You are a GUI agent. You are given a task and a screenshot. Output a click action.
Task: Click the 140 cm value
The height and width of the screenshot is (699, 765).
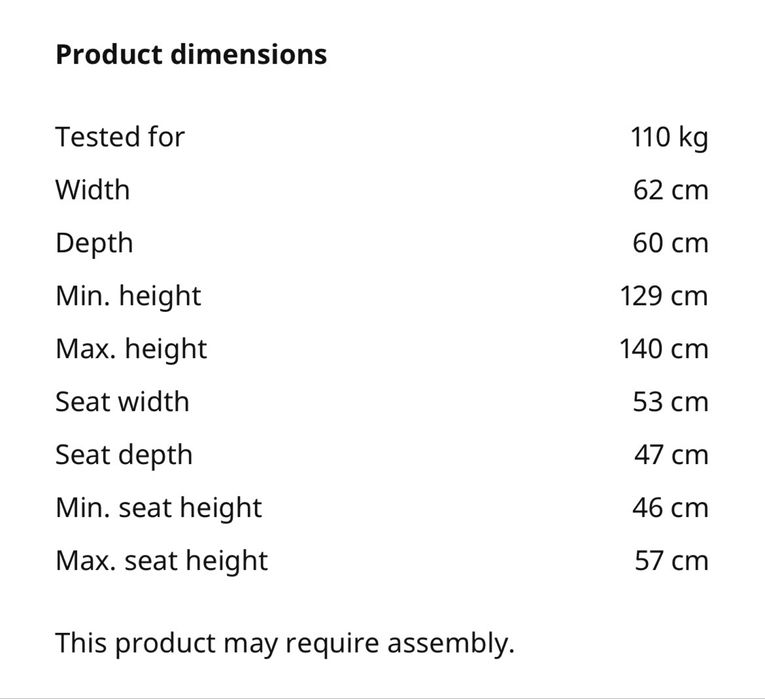point(664,348)
